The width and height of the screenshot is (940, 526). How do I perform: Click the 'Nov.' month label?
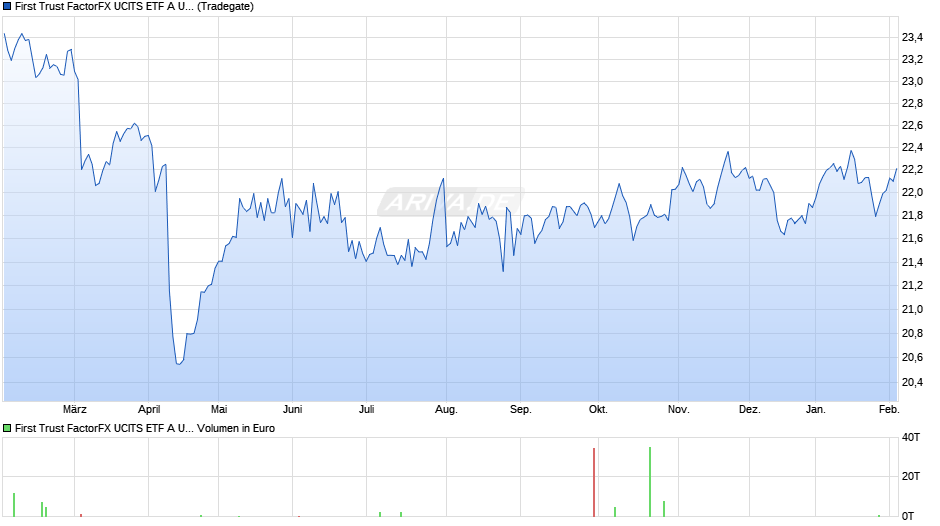pos(679,410)
